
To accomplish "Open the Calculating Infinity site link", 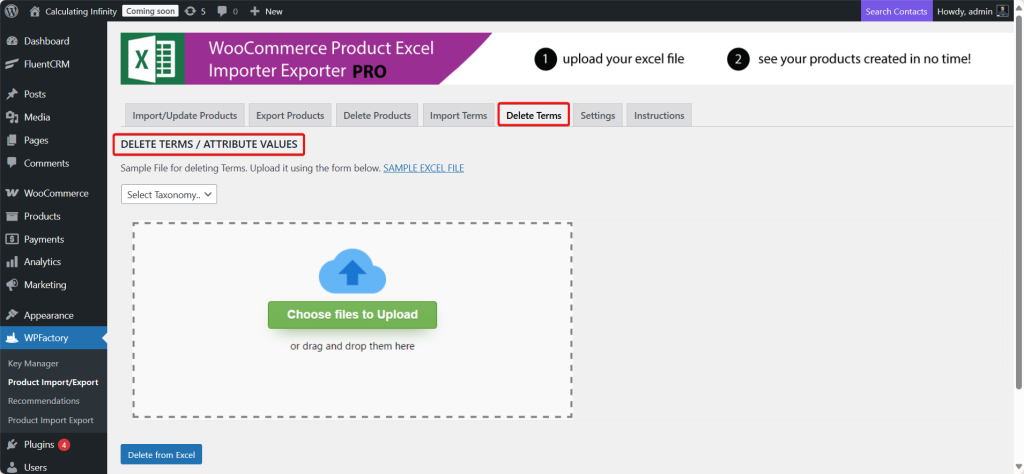I will coord(81,11).
